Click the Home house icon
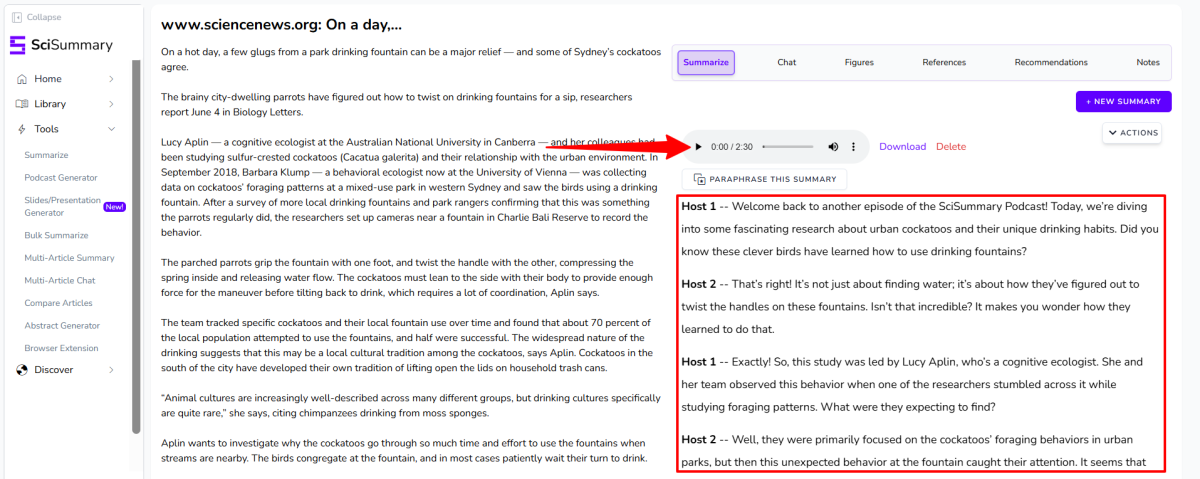This screenshot has width=1200, height=479. click(22, 79)
